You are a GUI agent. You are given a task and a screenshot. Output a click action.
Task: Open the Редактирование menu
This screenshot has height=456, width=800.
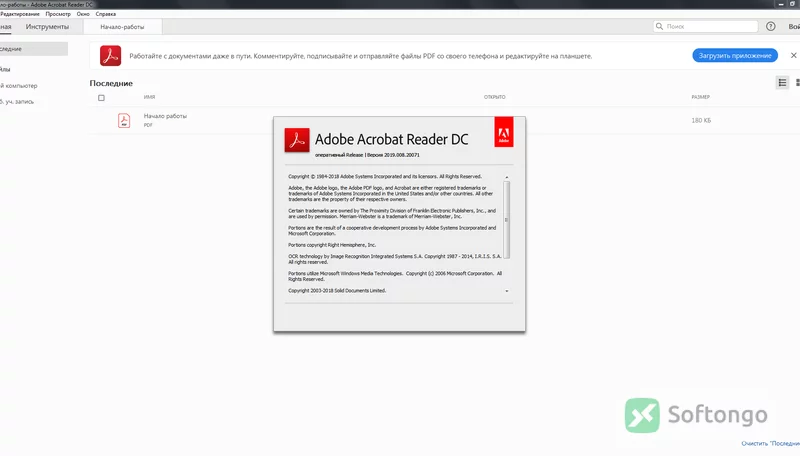click(19, 14)
